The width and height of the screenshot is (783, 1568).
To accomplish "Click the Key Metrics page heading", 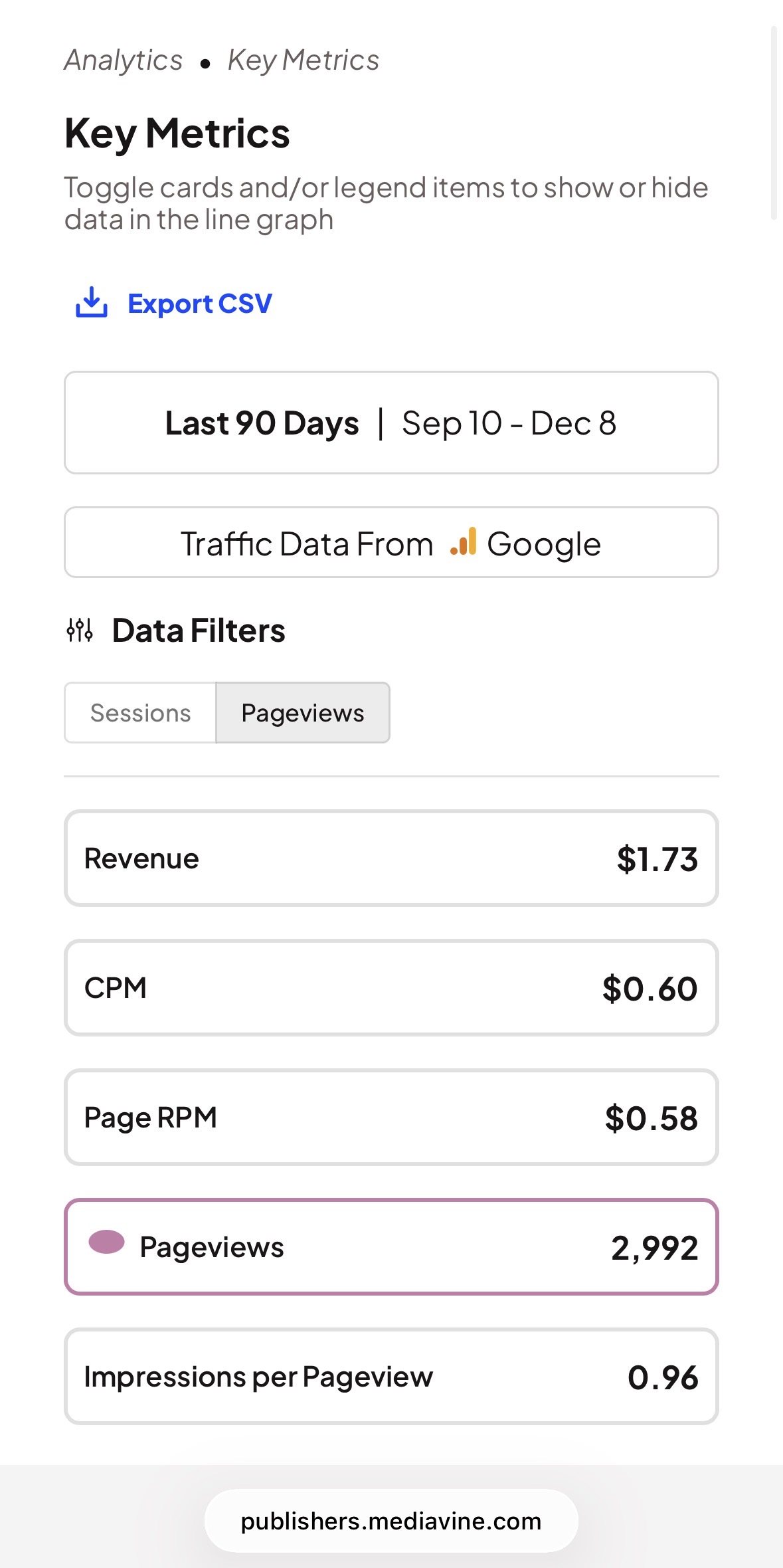I will (177, 134).
